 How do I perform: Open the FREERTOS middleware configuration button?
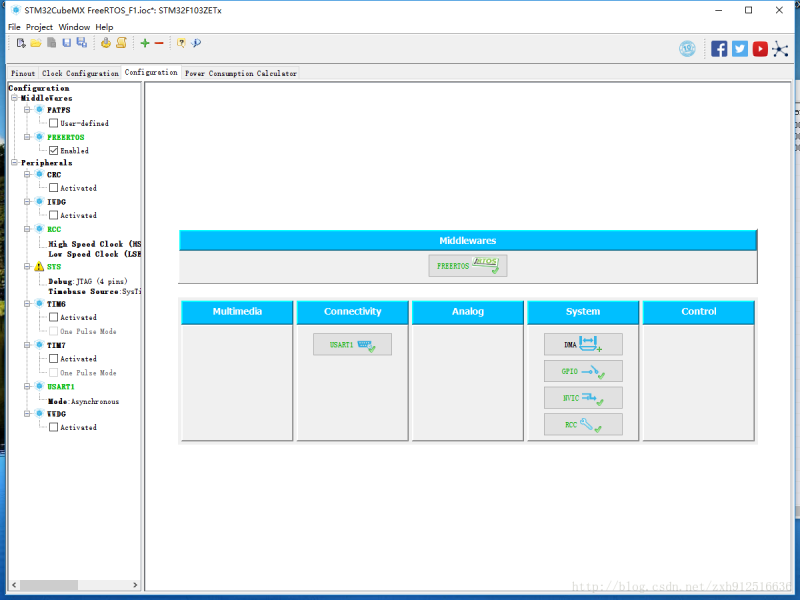(x=468, y=266)
